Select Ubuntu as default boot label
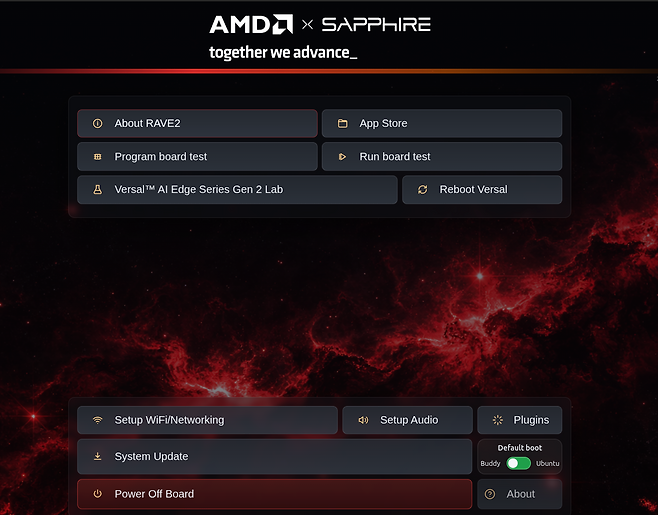Viewport: 658px width, 515px height. point(547,463)
